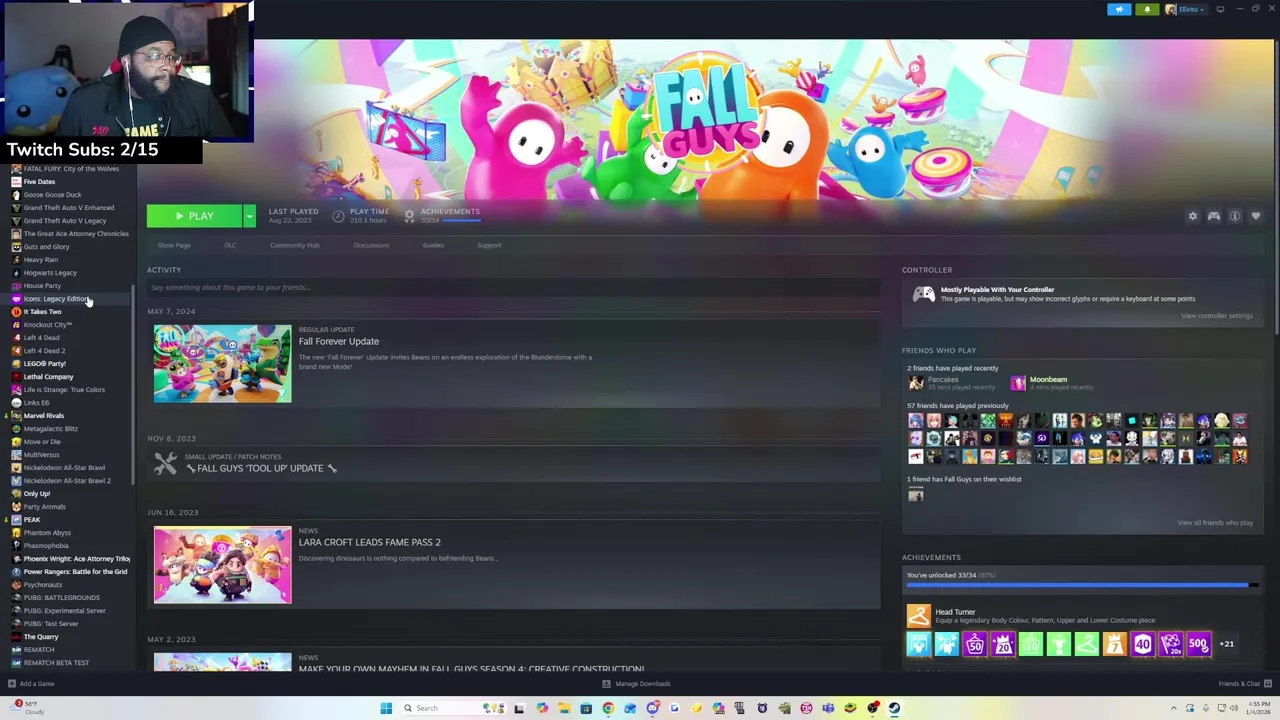The image size is (1280, 720).
Task: Open game settings via the gear icon
Action: point(1192,216)
